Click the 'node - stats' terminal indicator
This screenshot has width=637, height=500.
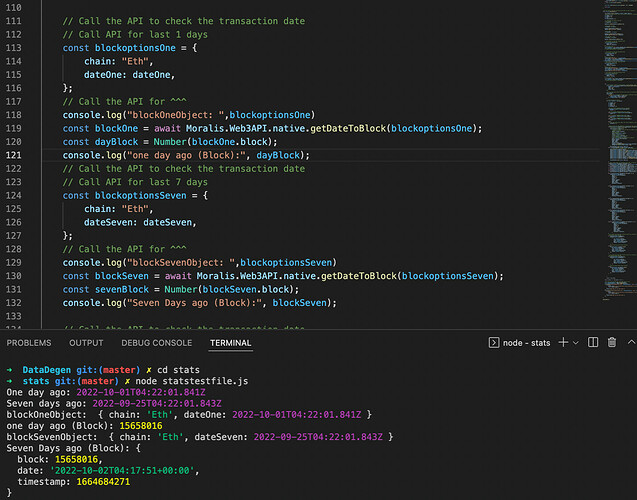click(519, 343)
